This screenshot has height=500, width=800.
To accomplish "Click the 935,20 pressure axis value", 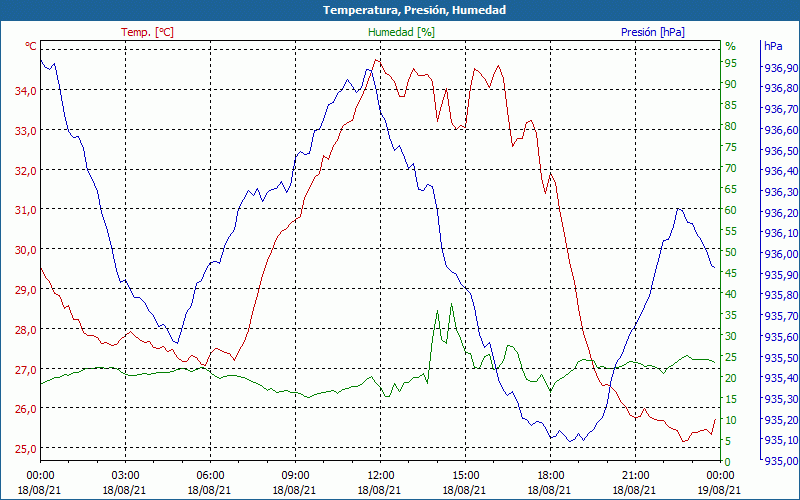I will coord(781,420).
